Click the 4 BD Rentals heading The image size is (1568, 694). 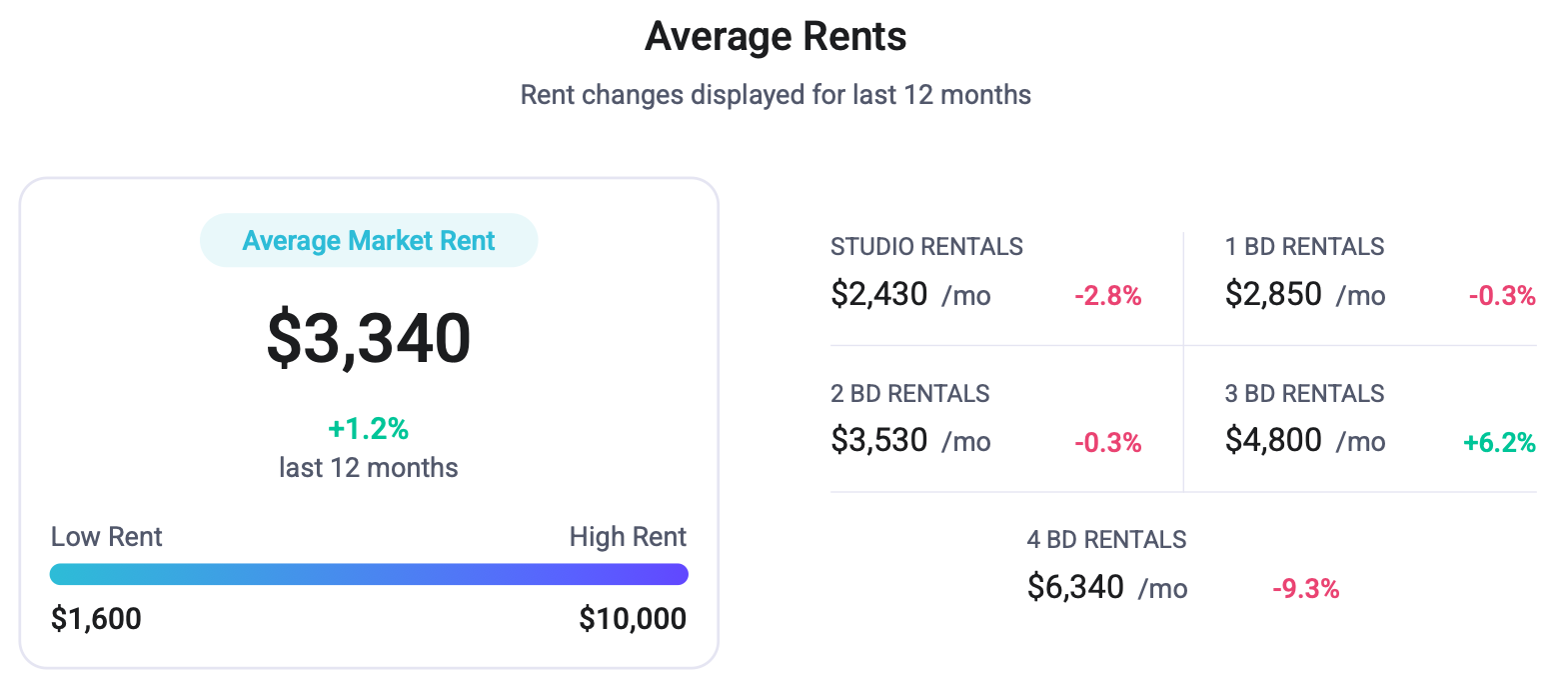1106,540
